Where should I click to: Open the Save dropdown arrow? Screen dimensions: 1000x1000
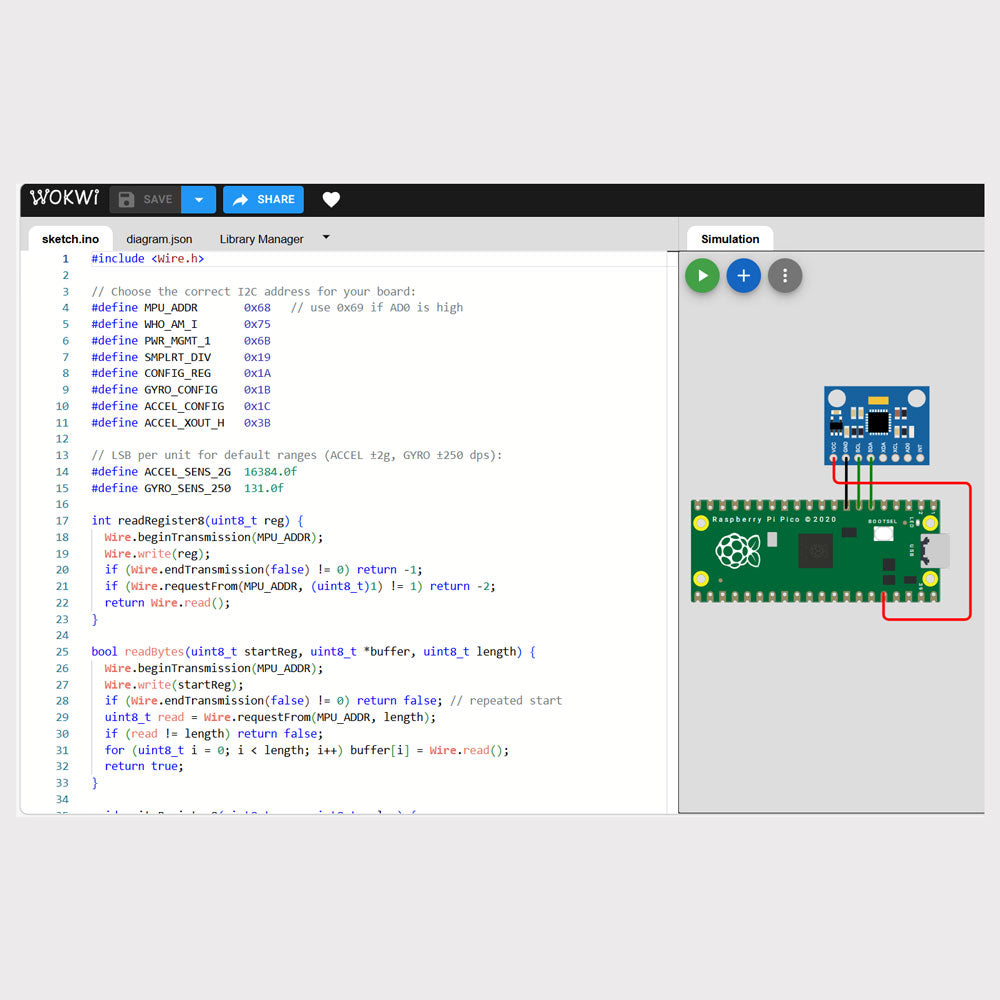pyautogui.click(x=198, y=199)
